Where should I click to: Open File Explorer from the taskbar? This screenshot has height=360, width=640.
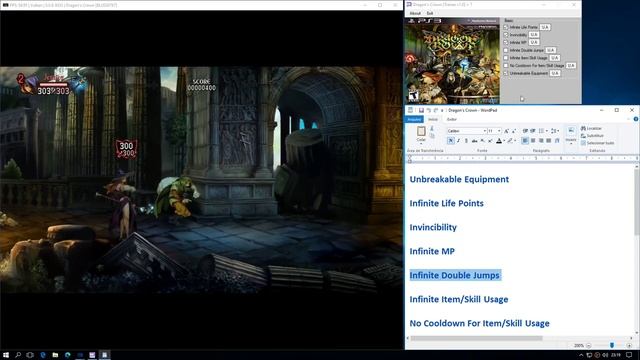click(55, 355)
